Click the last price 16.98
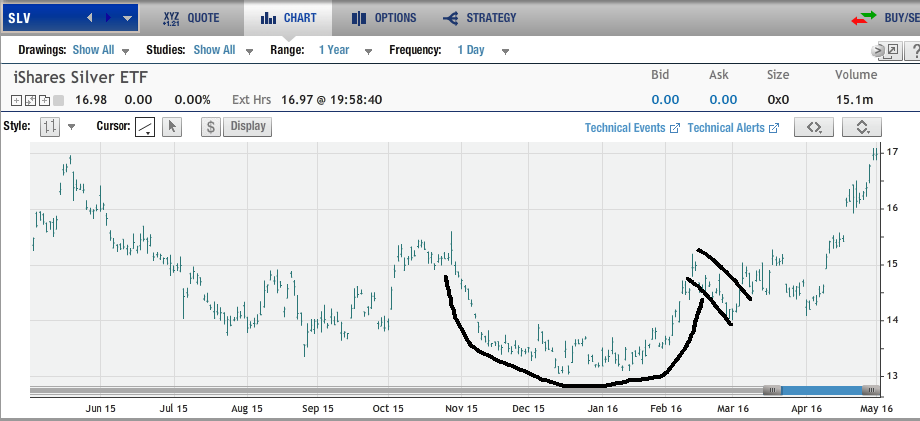The width and height of the screenshot is (920, 421). coord(91,100)
